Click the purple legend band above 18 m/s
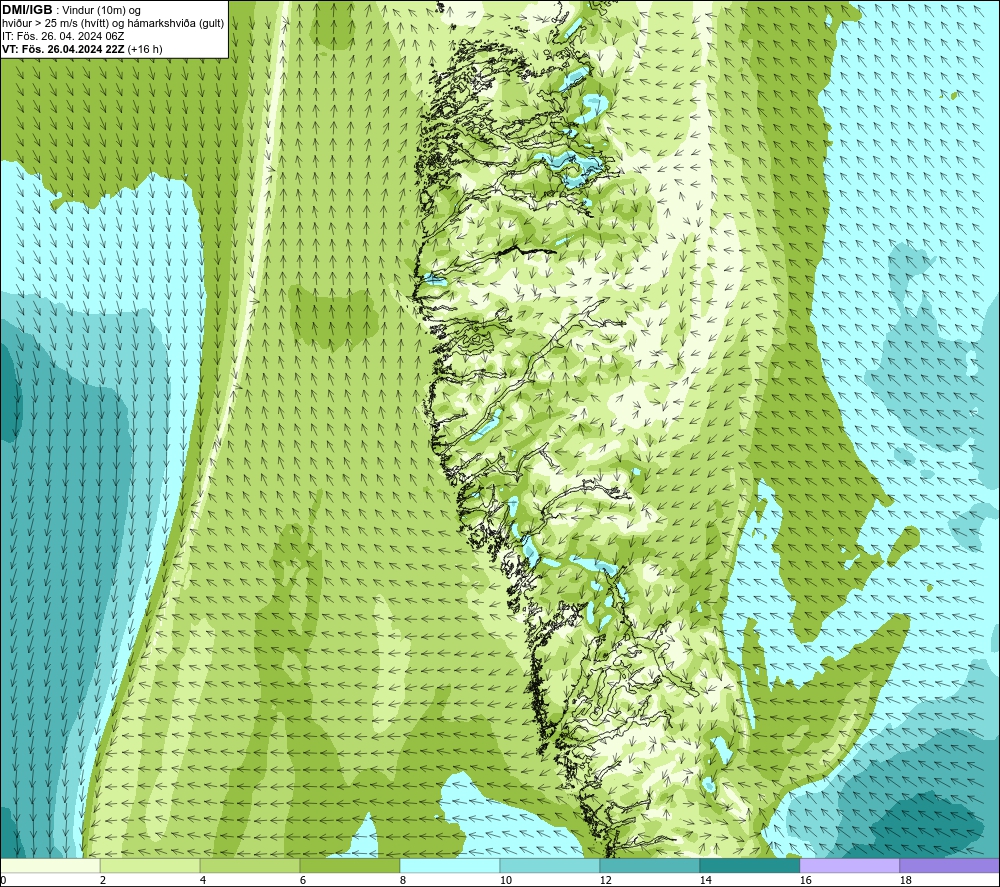Screen dimensions: 1000x887 pyautogui.click(x=950, y=865)
